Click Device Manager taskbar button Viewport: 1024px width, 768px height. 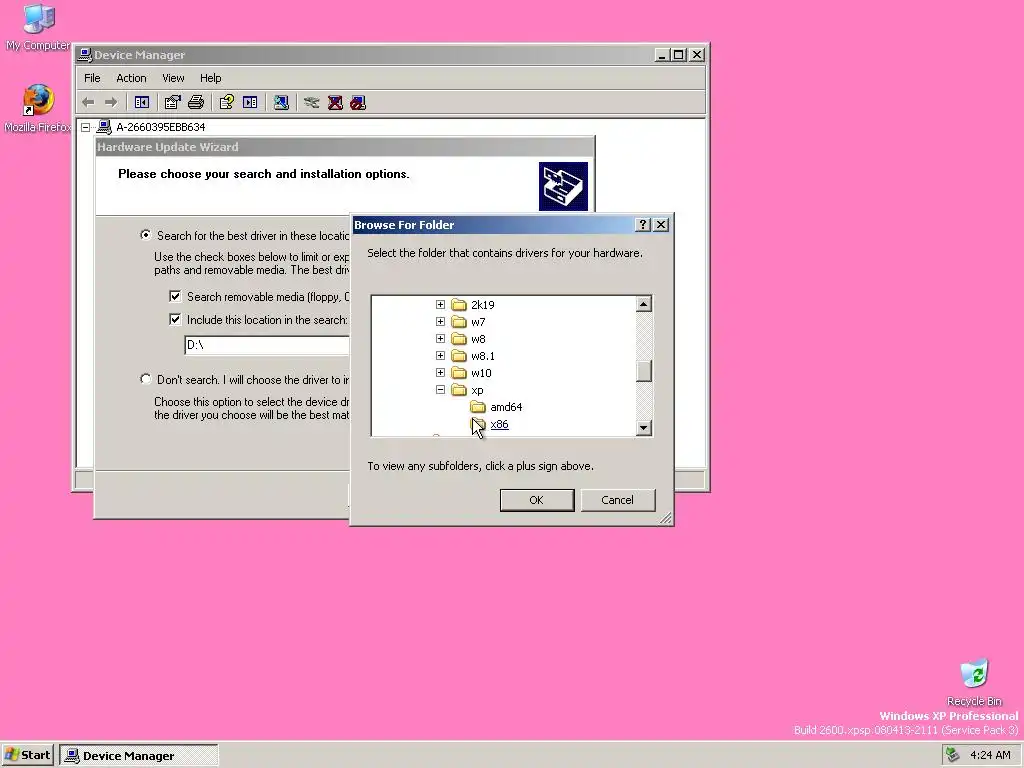(x=139, y=756)
